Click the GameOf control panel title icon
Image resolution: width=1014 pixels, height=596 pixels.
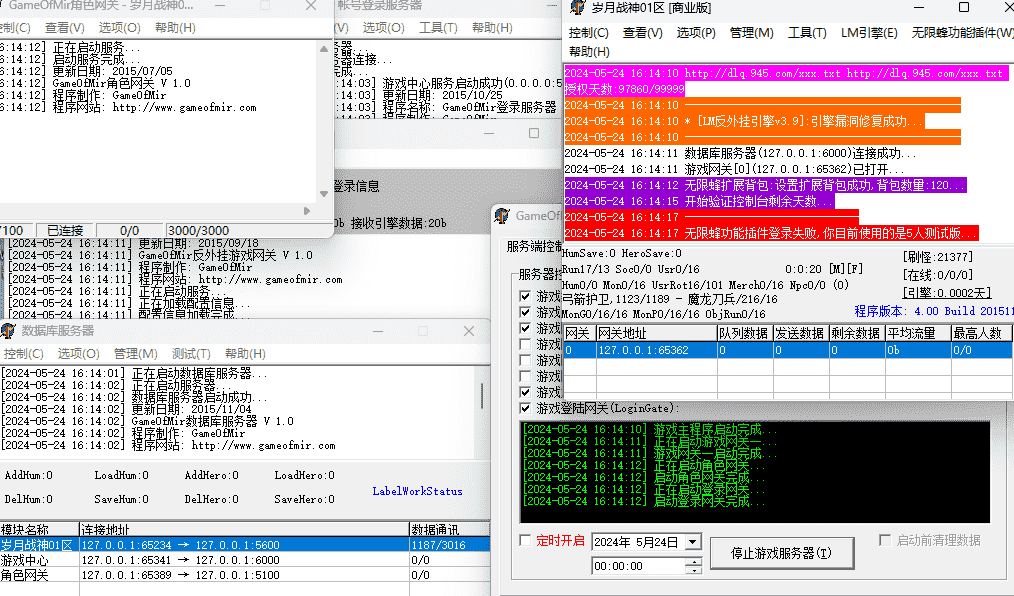502,216
